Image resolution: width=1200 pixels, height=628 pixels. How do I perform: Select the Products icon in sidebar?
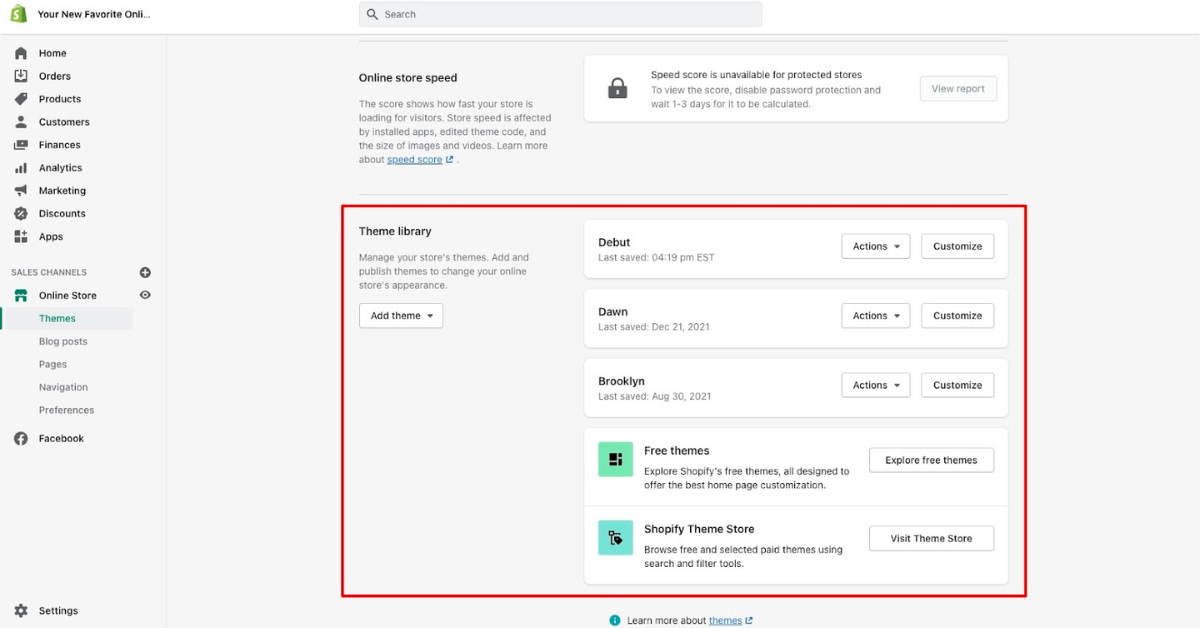tap(22, 98)
